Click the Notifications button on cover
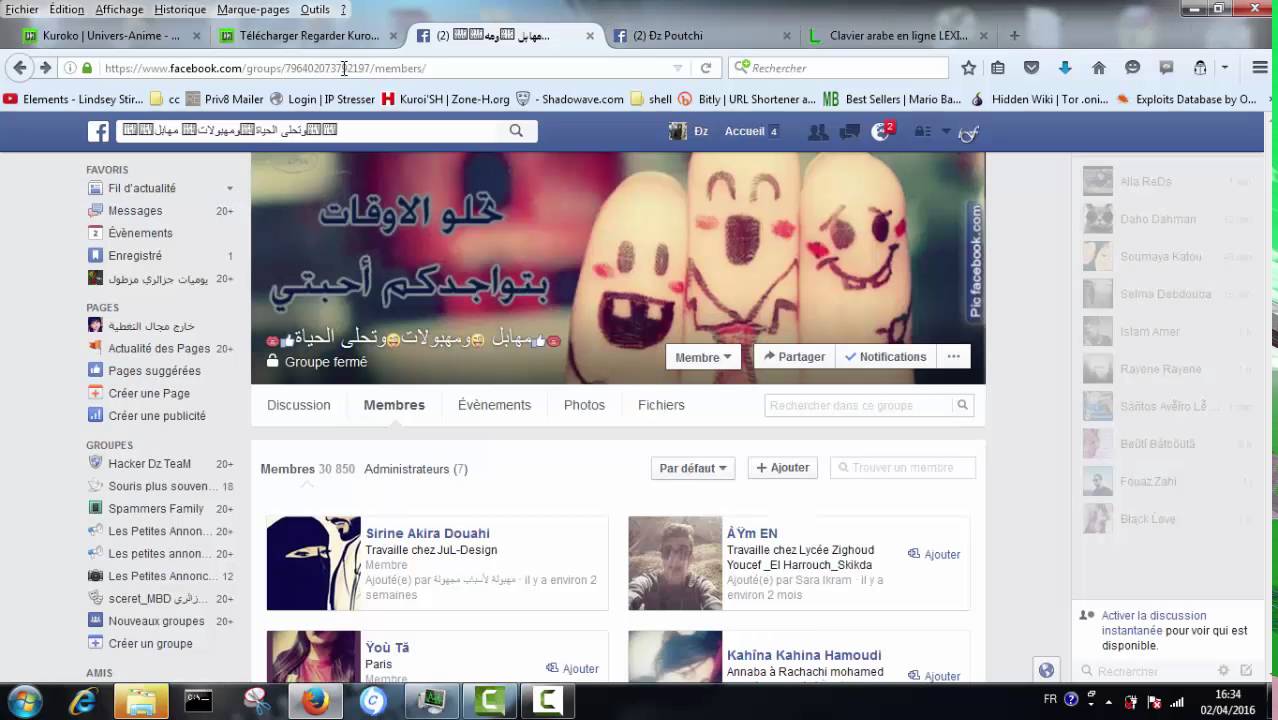 [x=885, y=356]
